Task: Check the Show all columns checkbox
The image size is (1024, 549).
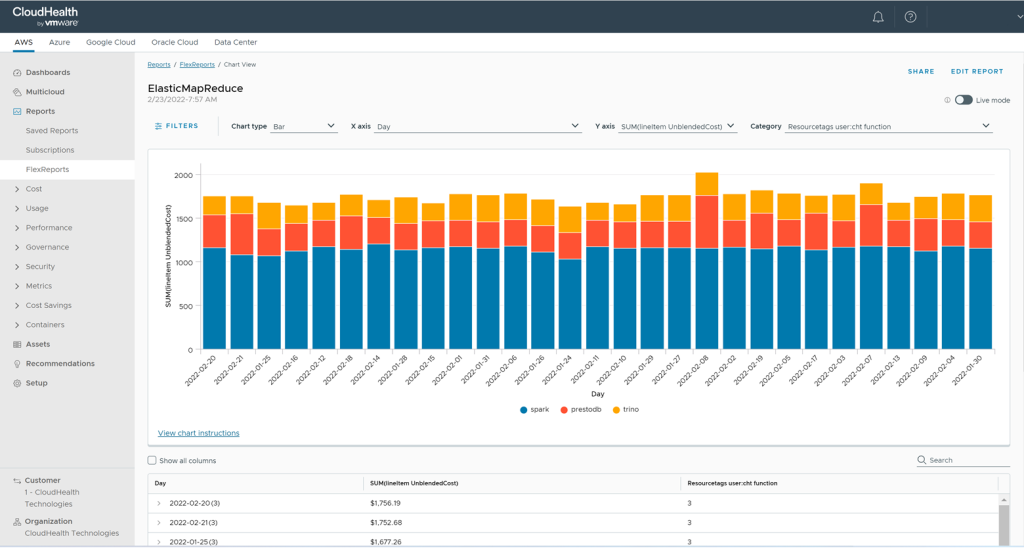Action: 152,461
